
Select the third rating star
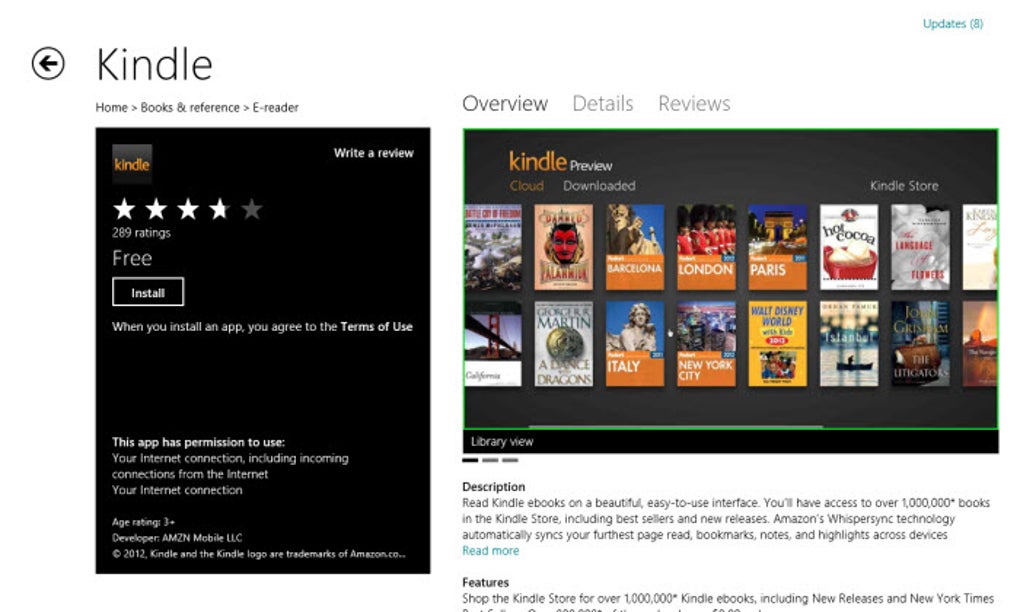pyautogui.click(x=188, y=209)
